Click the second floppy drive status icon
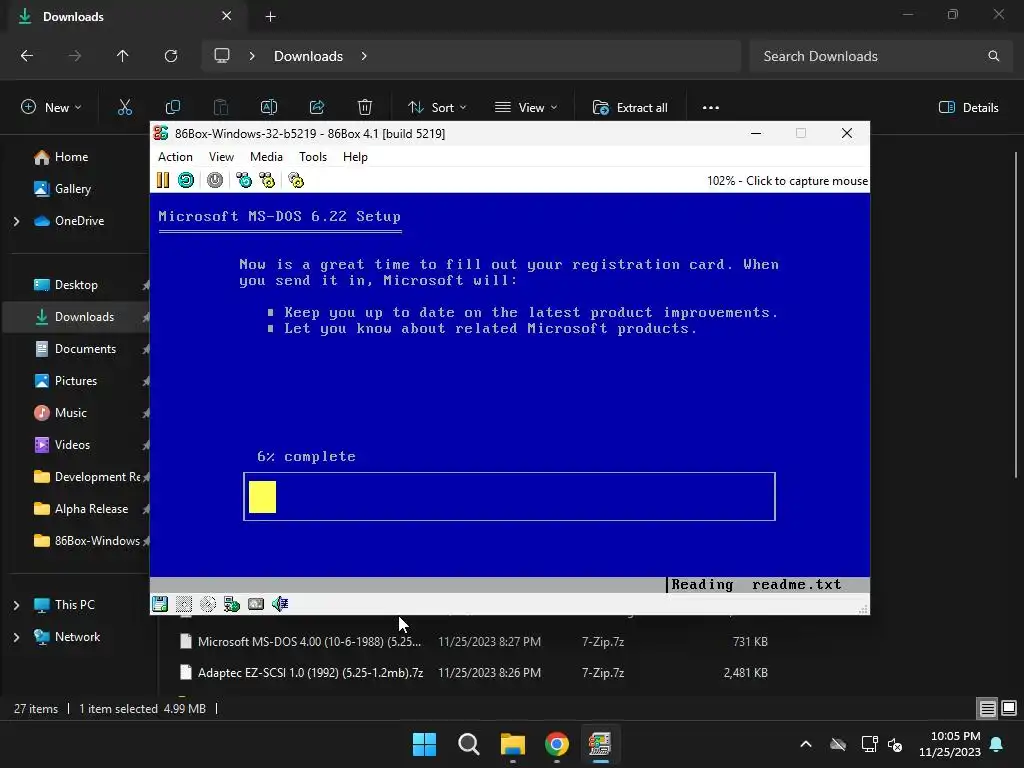This screenshot has height=768, width=1024. pos(184,604)
